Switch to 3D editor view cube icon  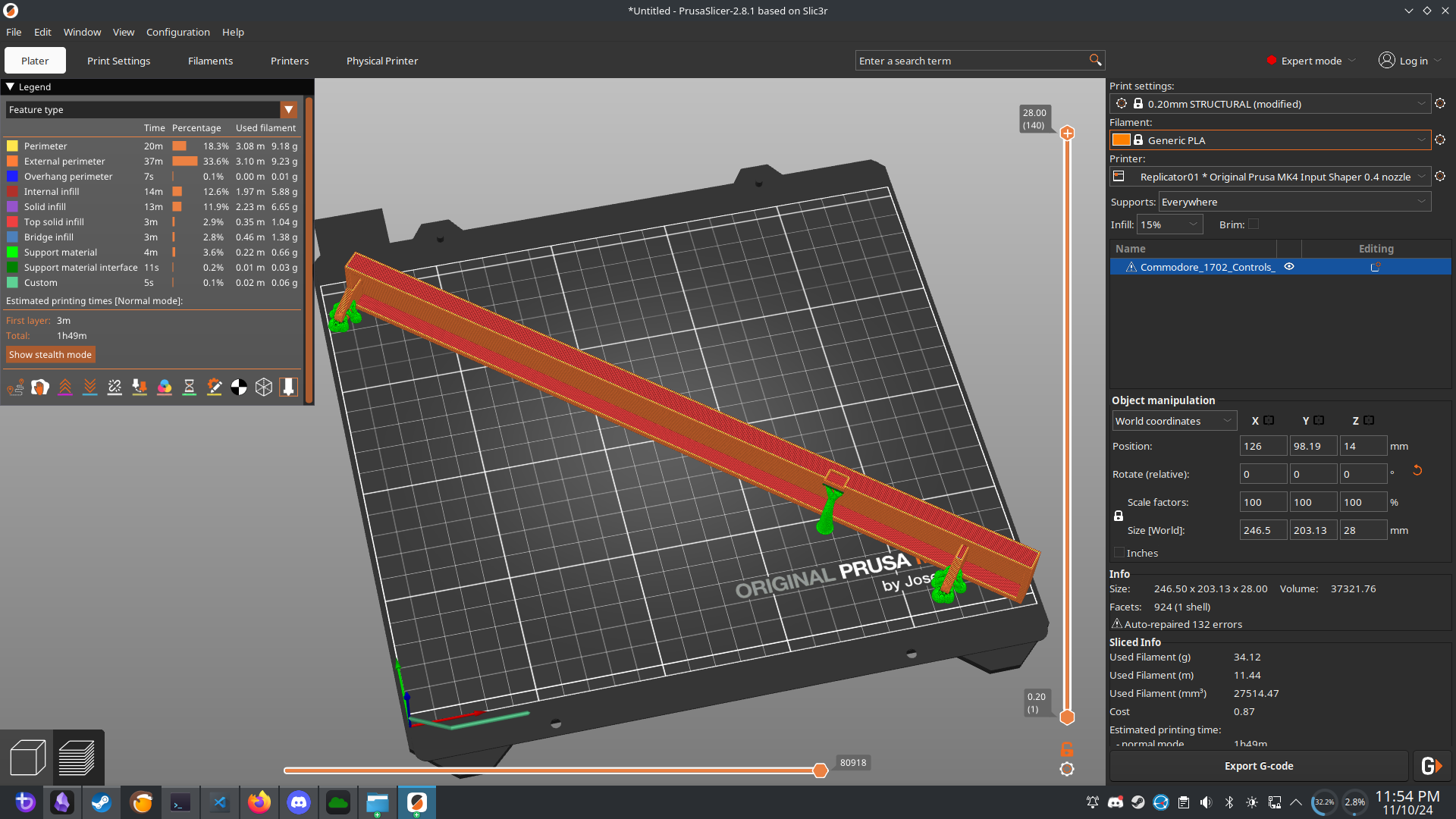coord(28,758)
